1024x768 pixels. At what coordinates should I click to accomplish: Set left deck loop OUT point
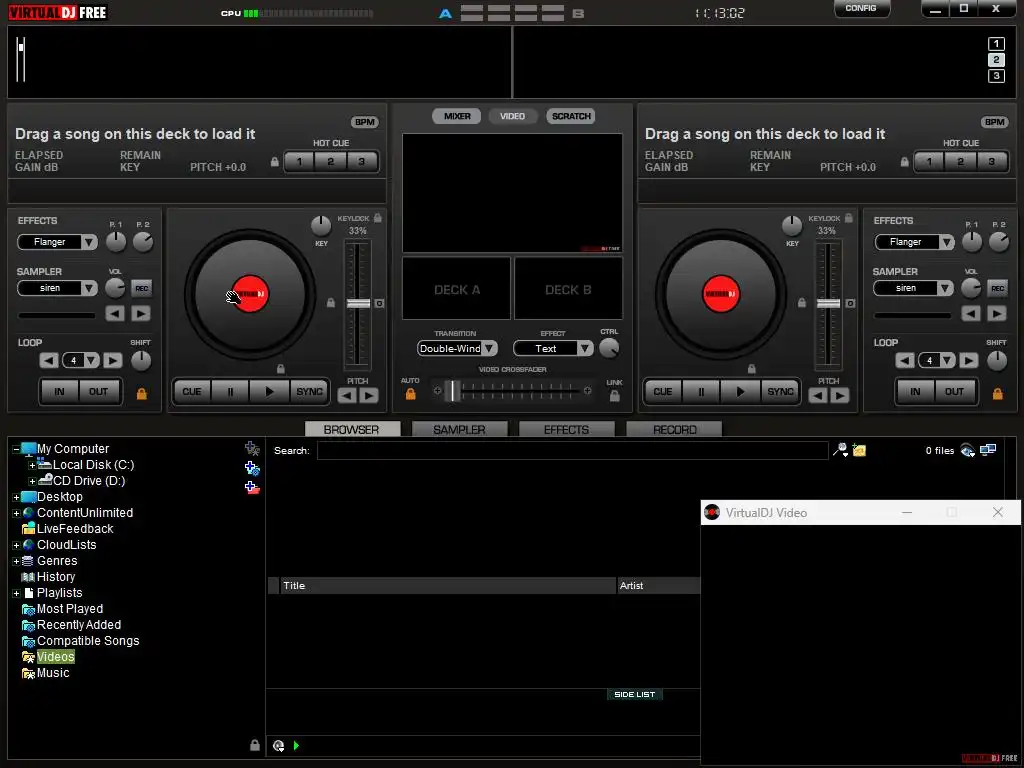coord(98,392)
